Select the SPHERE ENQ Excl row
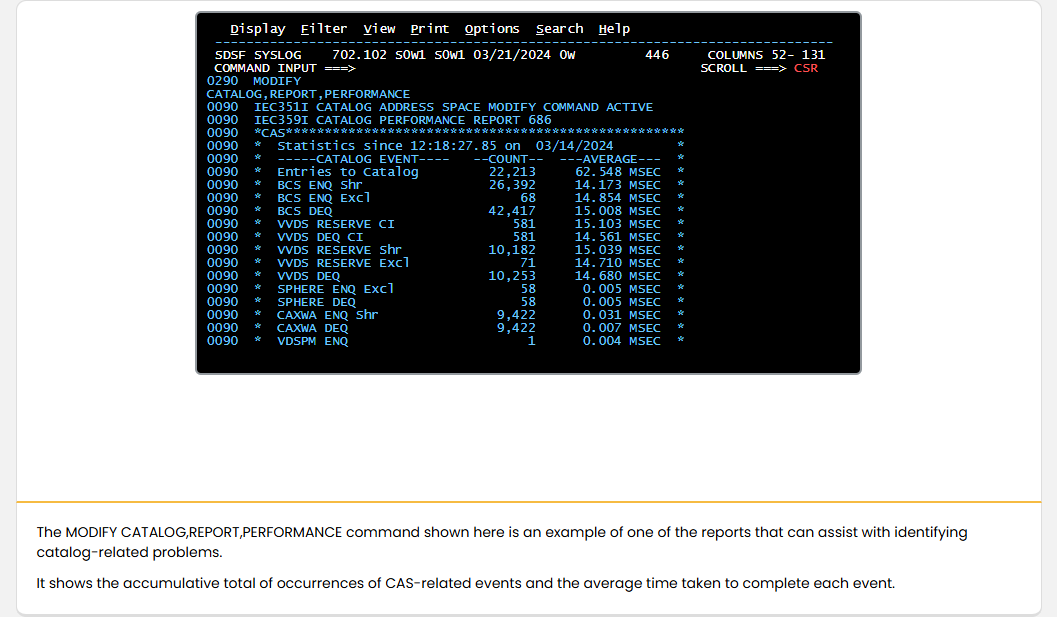Image resolution: width=1057 pixels, height=617 pixels. tap(445, 289)
